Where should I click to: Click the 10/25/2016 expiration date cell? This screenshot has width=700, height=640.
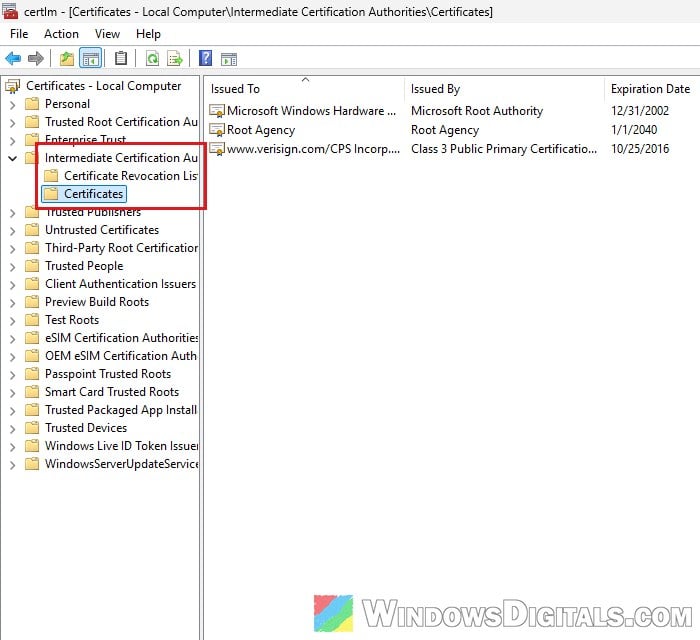tap(640, 149)
